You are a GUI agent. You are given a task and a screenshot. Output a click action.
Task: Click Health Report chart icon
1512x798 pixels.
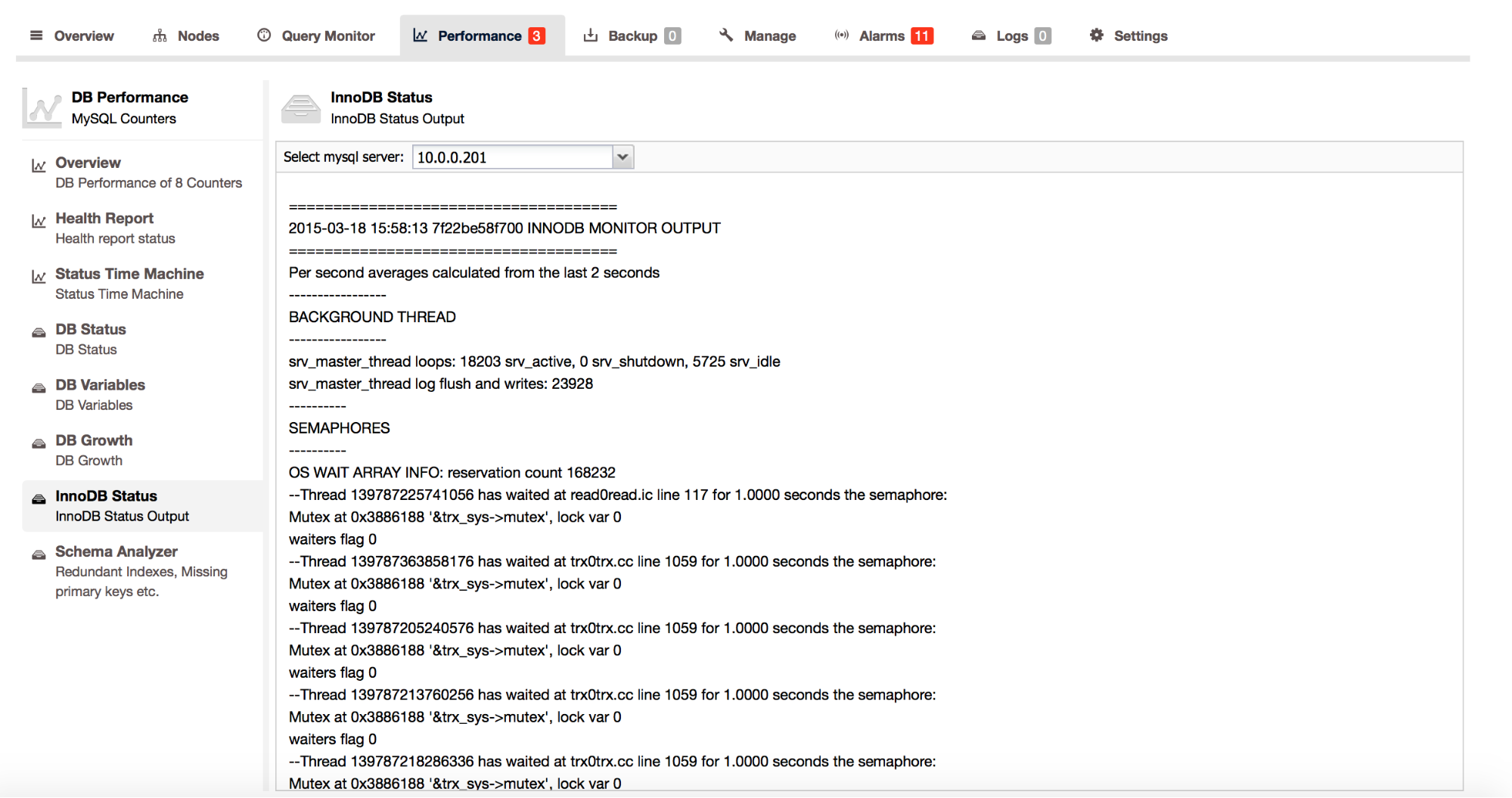click(x=39, y=221)
